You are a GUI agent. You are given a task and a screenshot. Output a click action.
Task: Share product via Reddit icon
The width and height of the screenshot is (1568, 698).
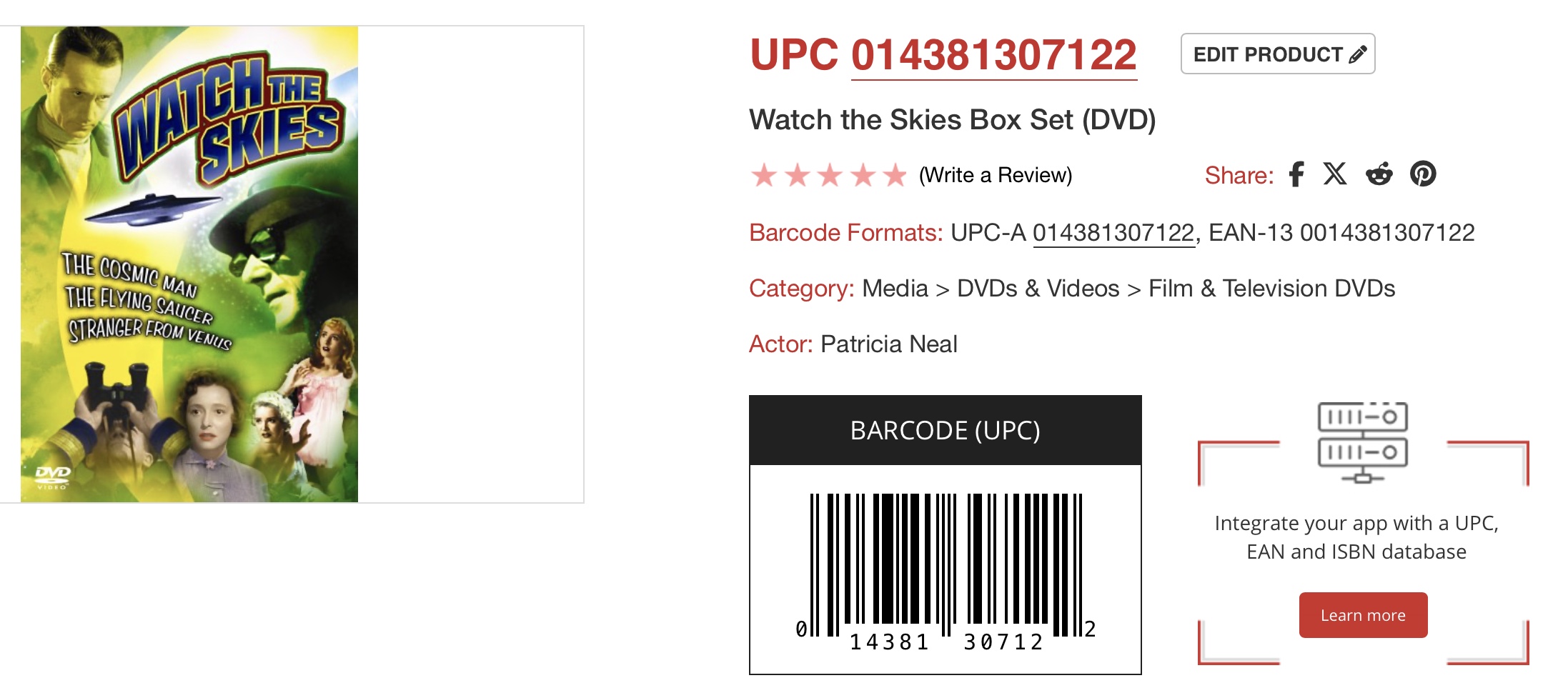point(1379,174)
